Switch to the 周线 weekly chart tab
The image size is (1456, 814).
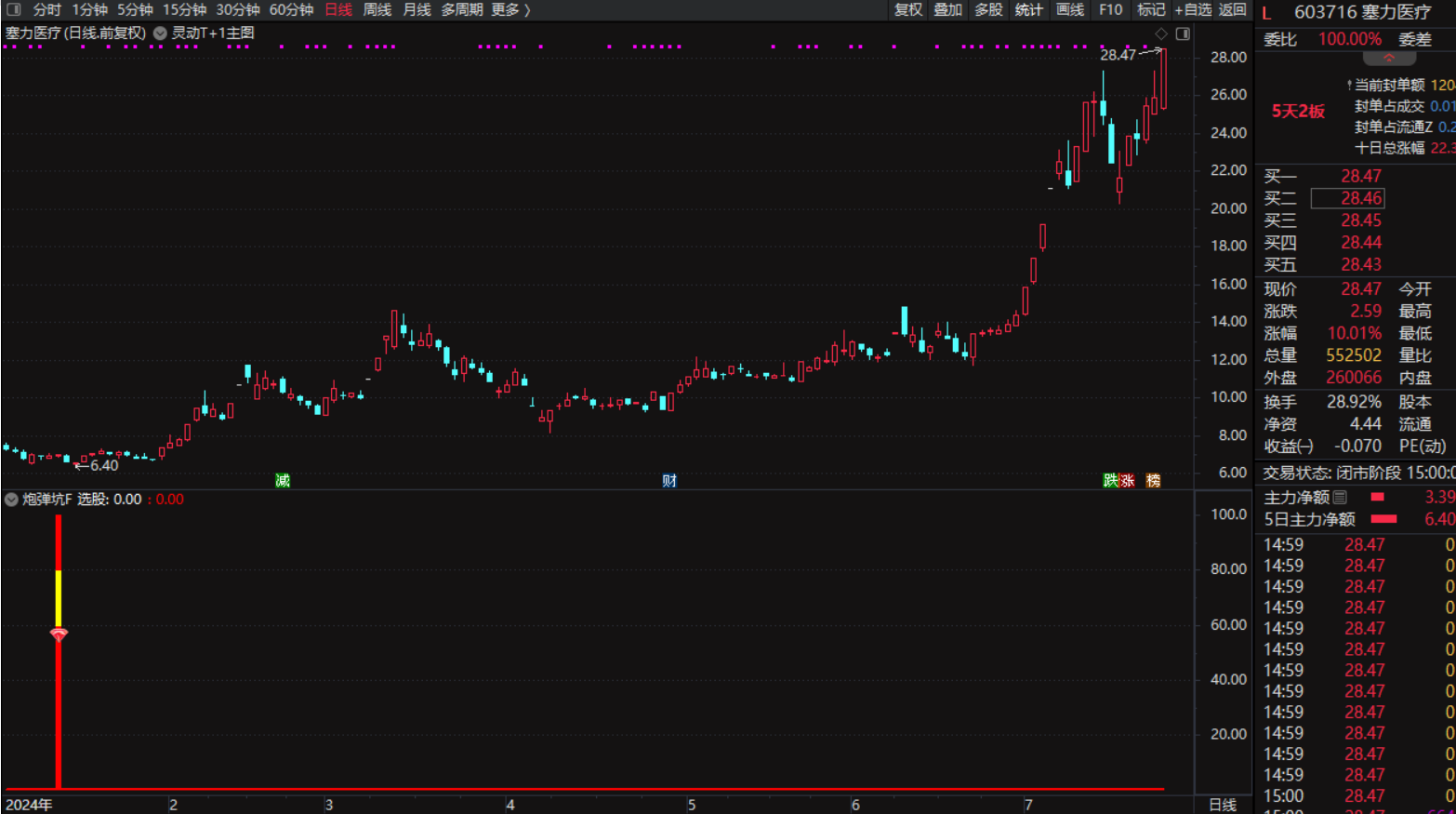377,9
